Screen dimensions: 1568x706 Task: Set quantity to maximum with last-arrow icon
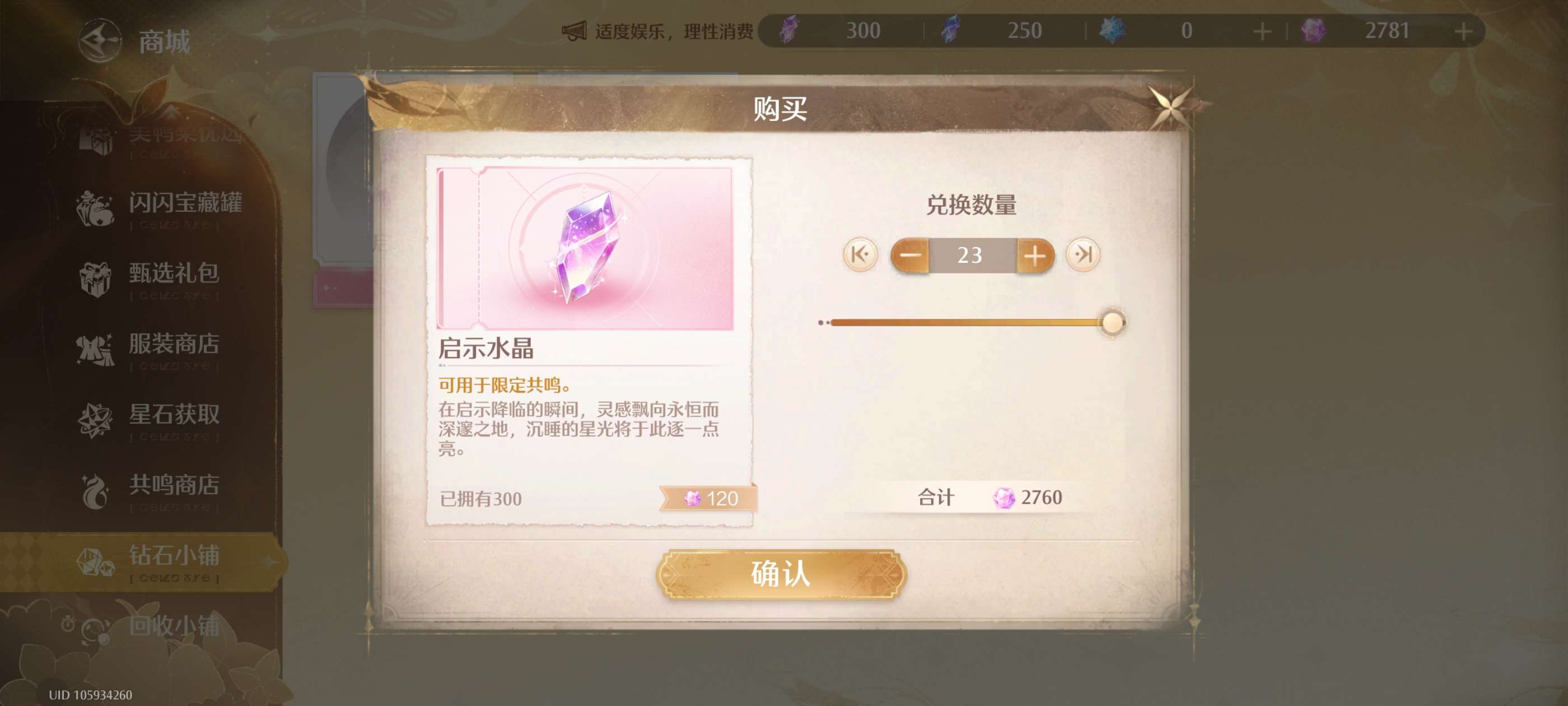(x=1083, y=254)
